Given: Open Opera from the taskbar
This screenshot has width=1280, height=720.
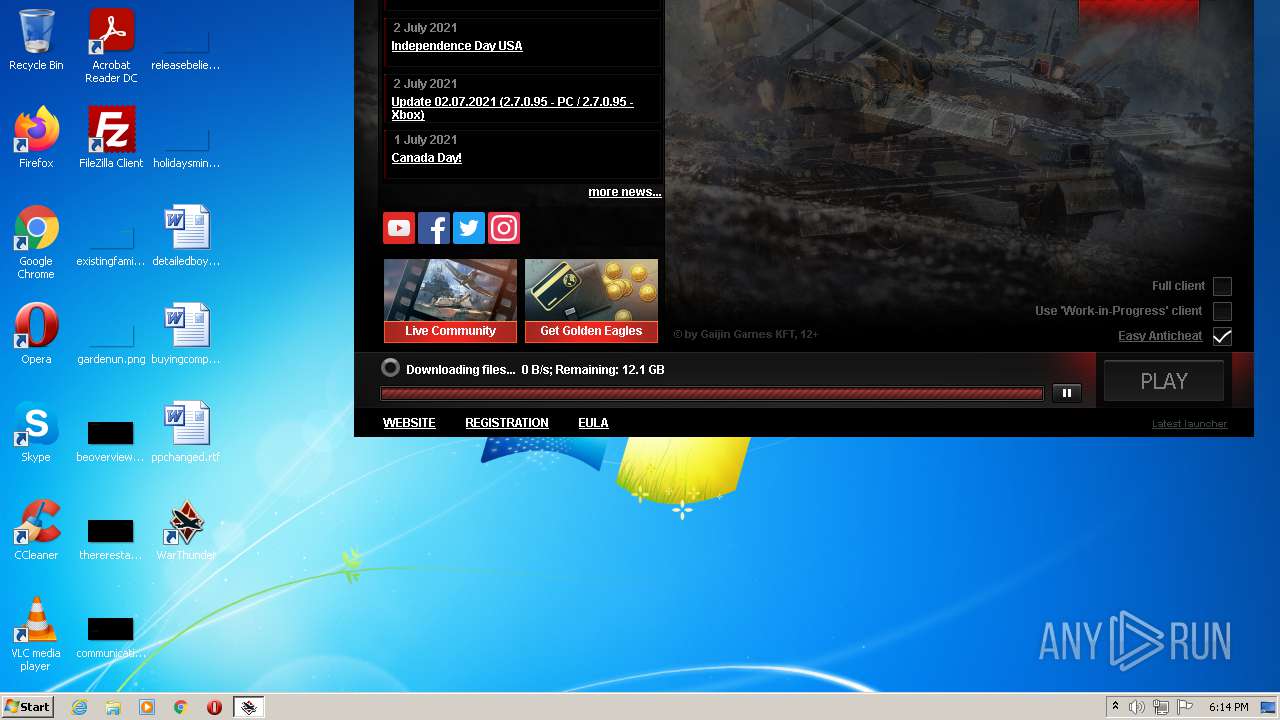Looking at the screenshot, I should click(x=214, y=707).
